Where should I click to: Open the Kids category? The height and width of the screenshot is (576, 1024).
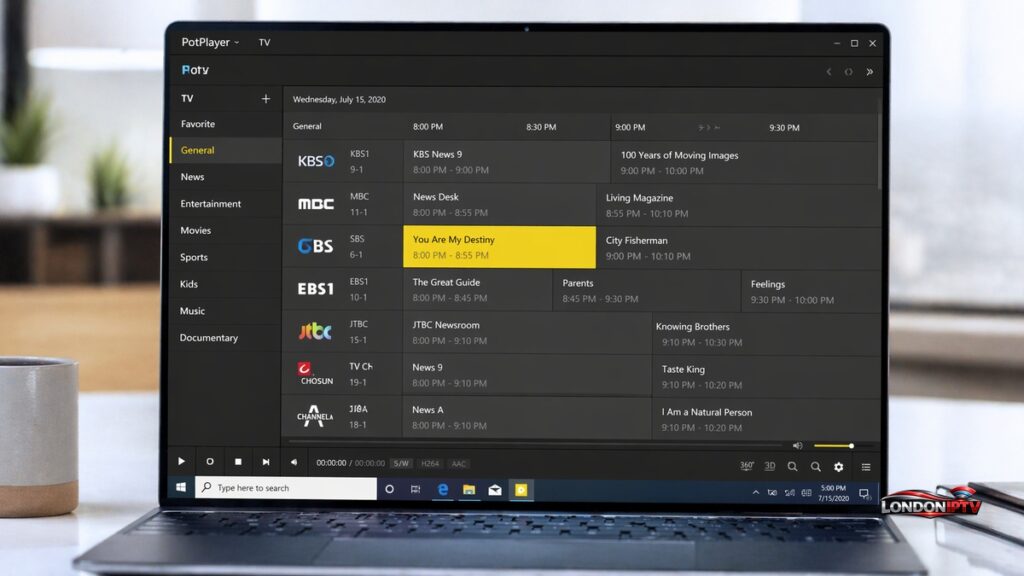[x=225, y=284]
